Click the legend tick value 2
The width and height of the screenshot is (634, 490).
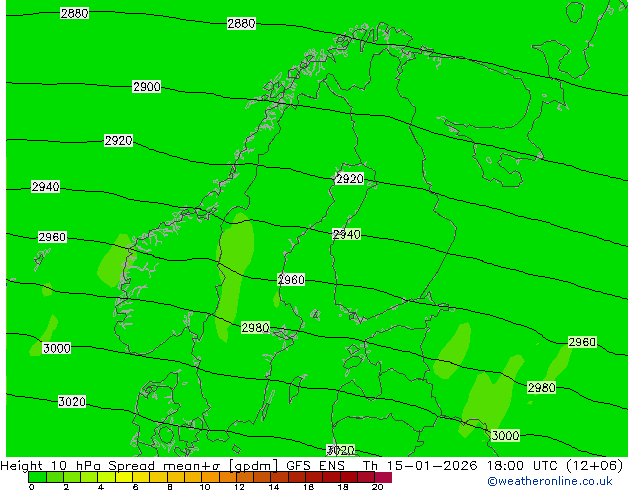click(66, 487)
